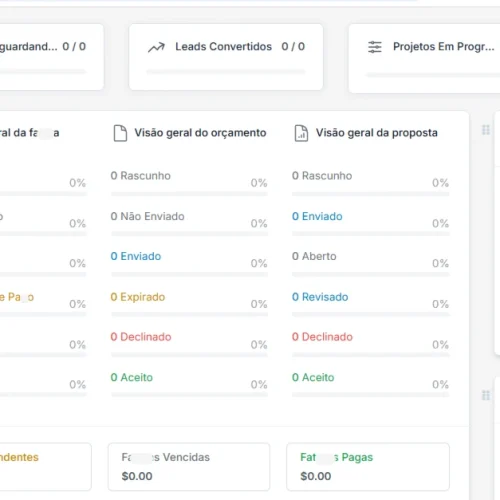
Task: Click the Projetos Em Progresso sliders icon
Action: tap(375, 47)
